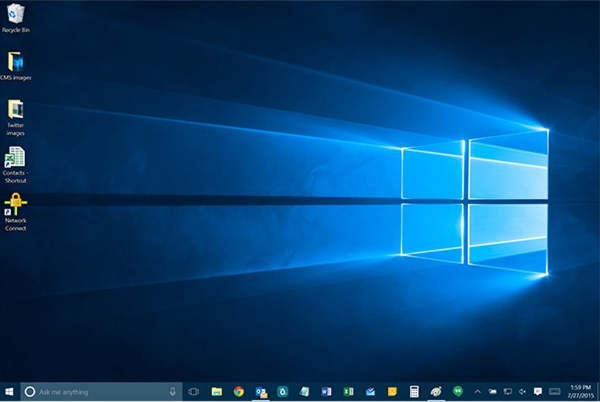
Task: Launch Google Chrome from the taskbar
Action: [239, 392]
